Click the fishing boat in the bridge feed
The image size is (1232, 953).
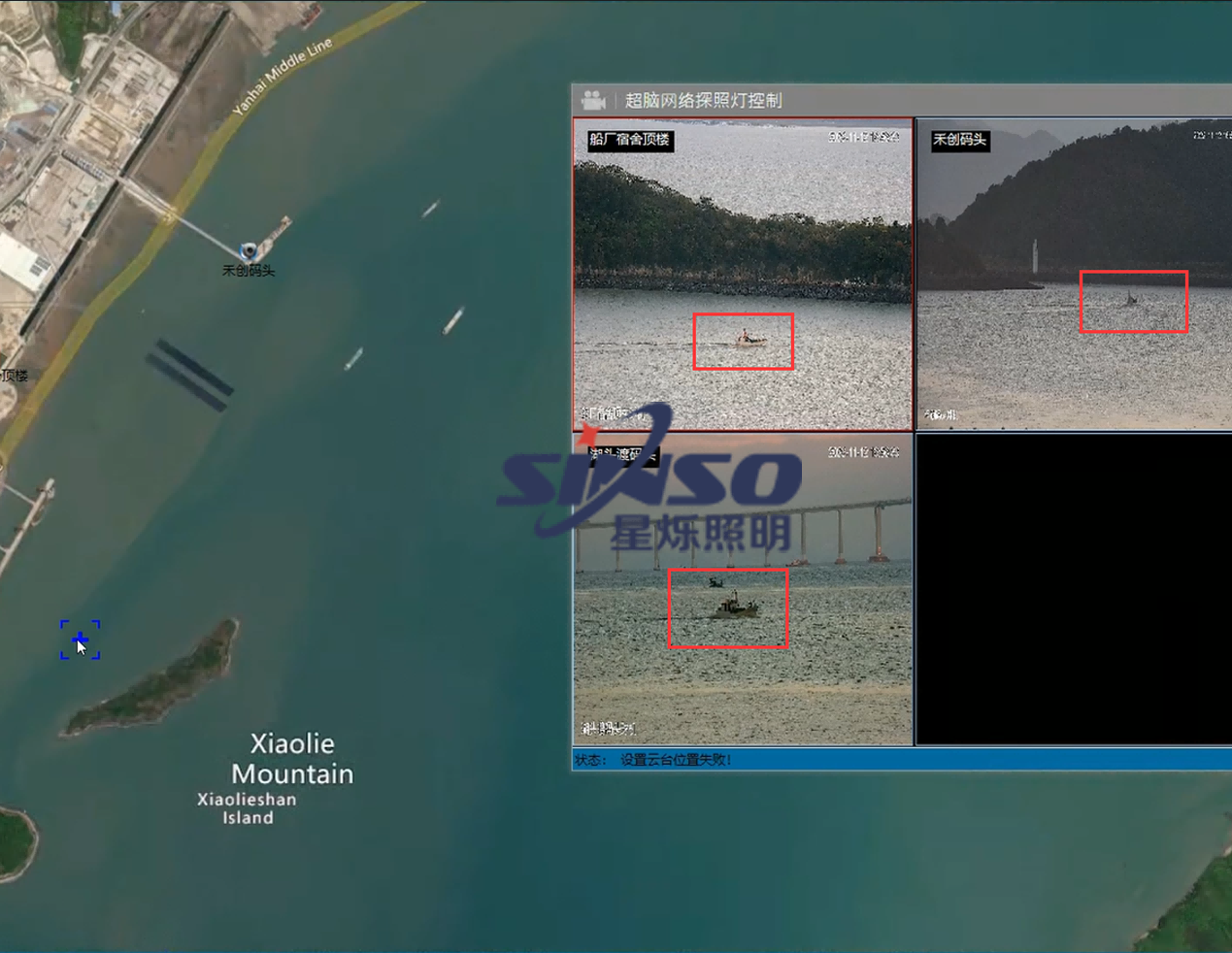736,608
